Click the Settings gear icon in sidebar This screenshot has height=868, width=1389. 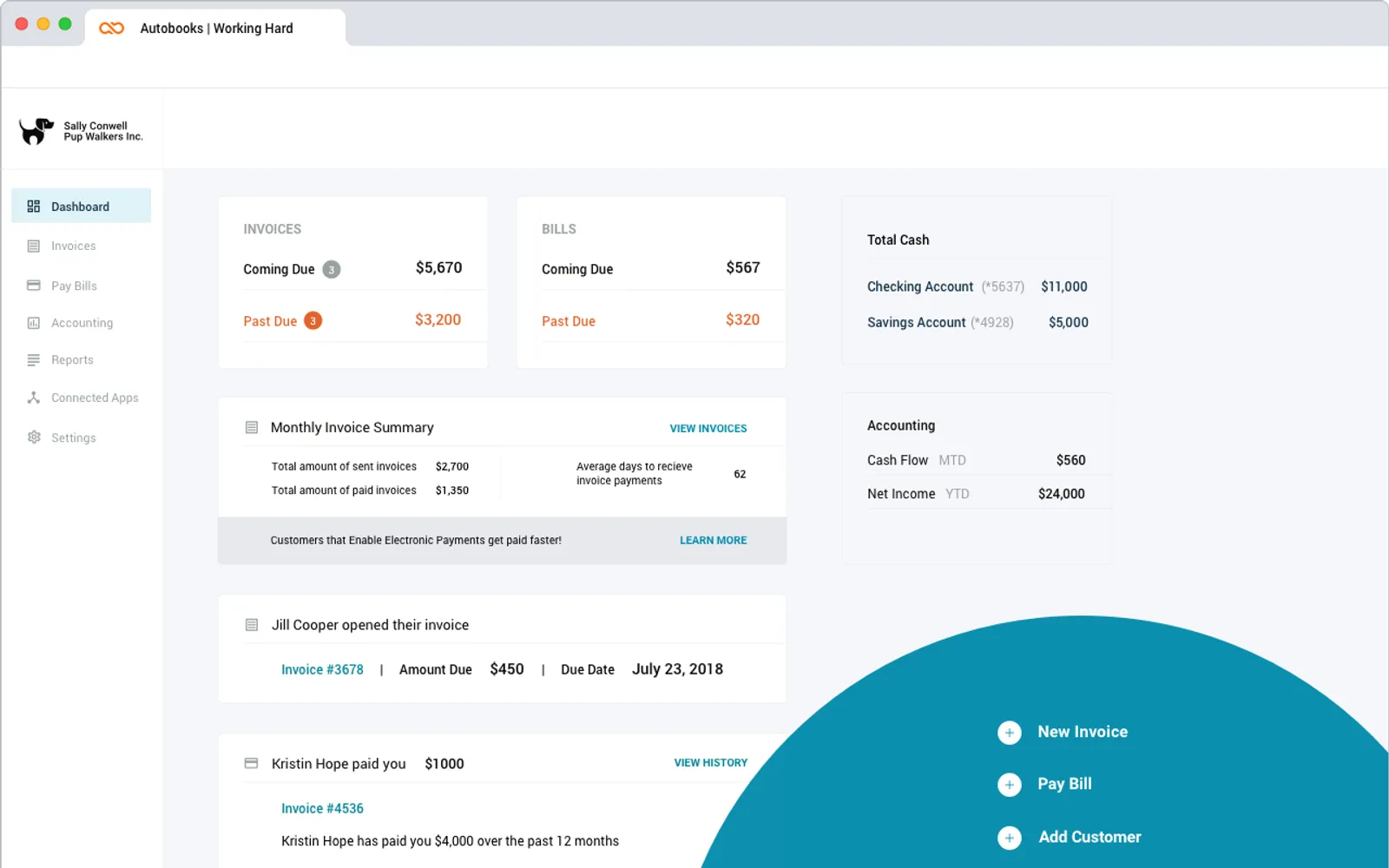coord(34,437)
